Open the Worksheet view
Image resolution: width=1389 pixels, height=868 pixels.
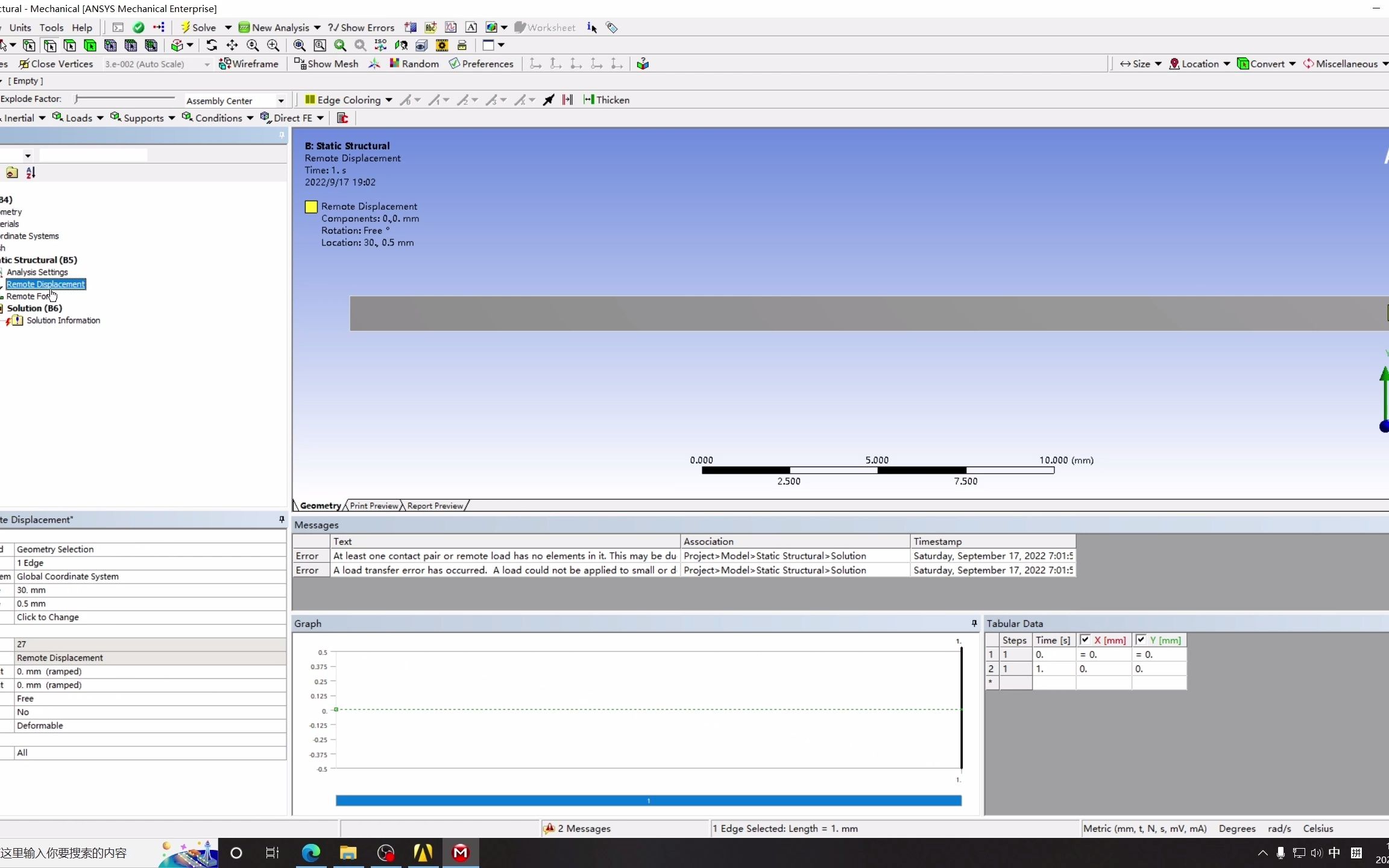pyautogui.click(x=544, y=27)
